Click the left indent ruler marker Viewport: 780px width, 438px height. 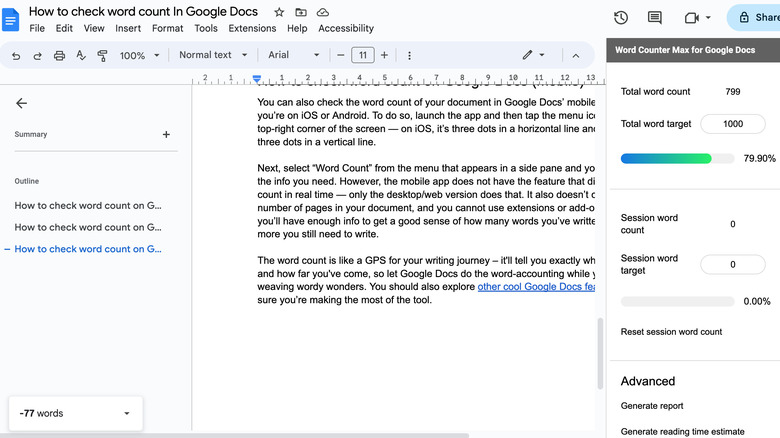pos(257,79)
